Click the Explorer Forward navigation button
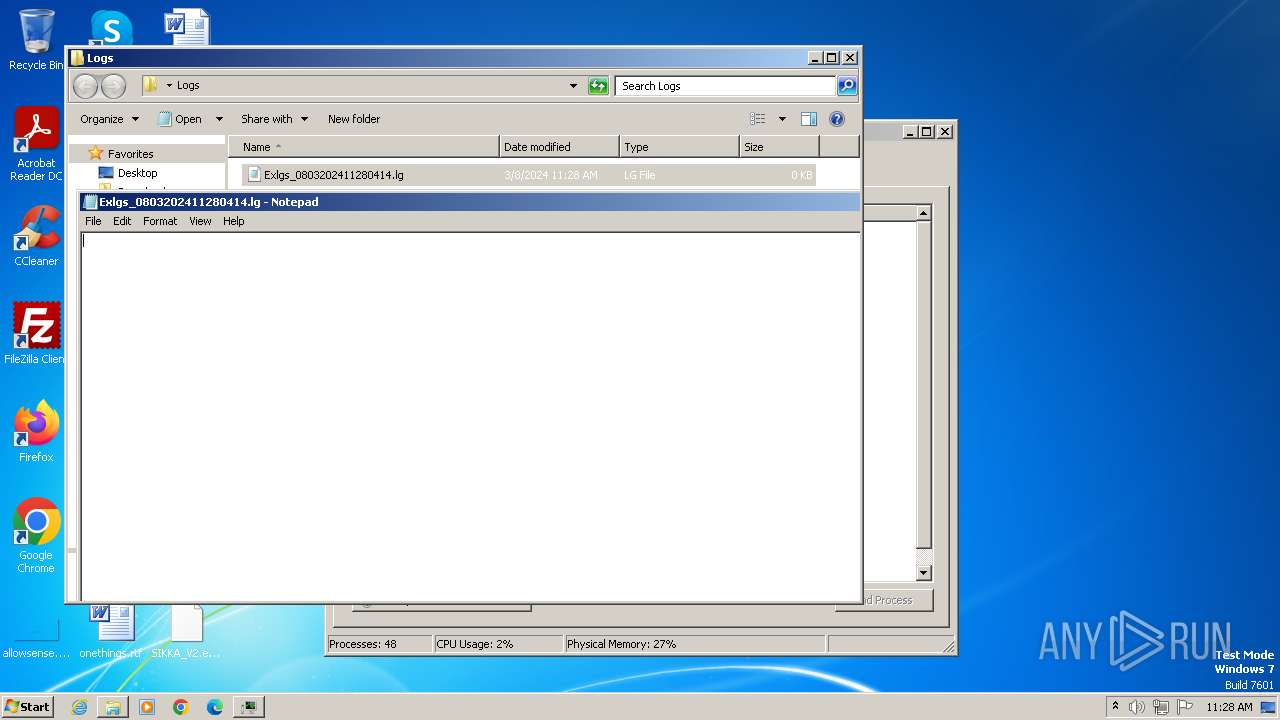The image size is (1280, 720). tap(114, 86)
